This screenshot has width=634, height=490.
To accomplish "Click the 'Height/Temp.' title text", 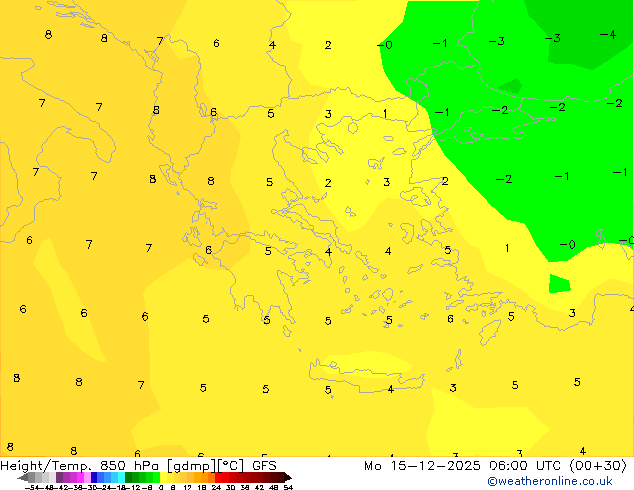I will tap(47, 466).
